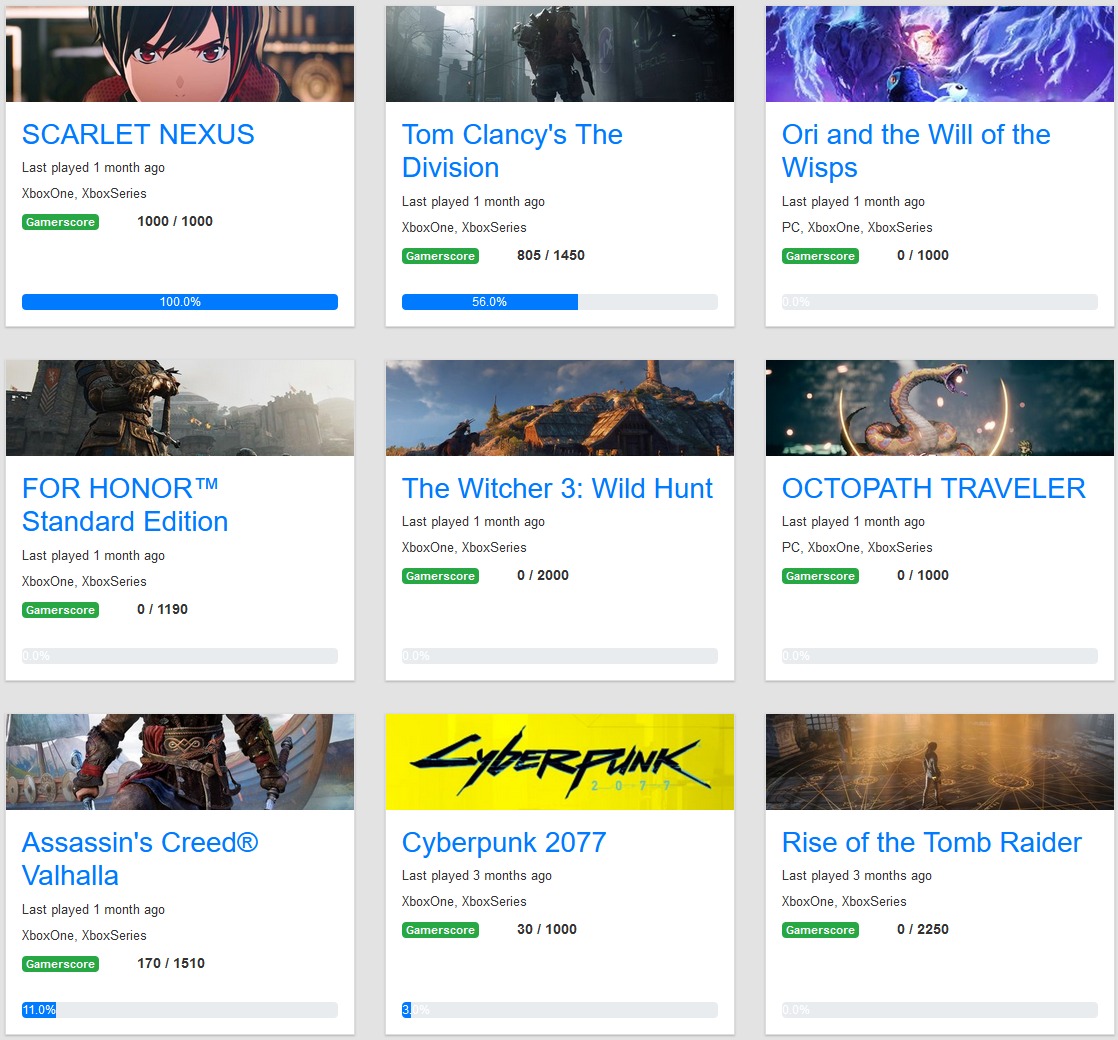Open Tom Clancy's The Division link
The height and width of the screenshot is (1040, 1118).
[x=512, y=151]
